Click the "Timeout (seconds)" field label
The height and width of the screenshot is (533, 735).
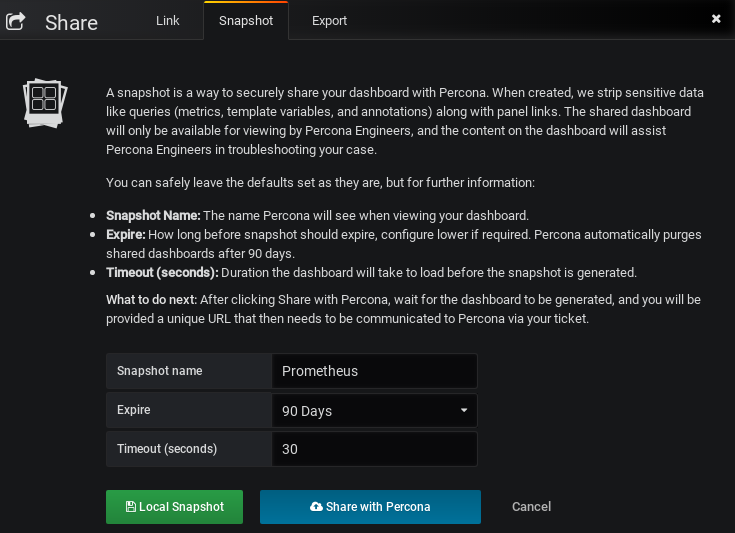pyautogui.click(x=167, y=449)
